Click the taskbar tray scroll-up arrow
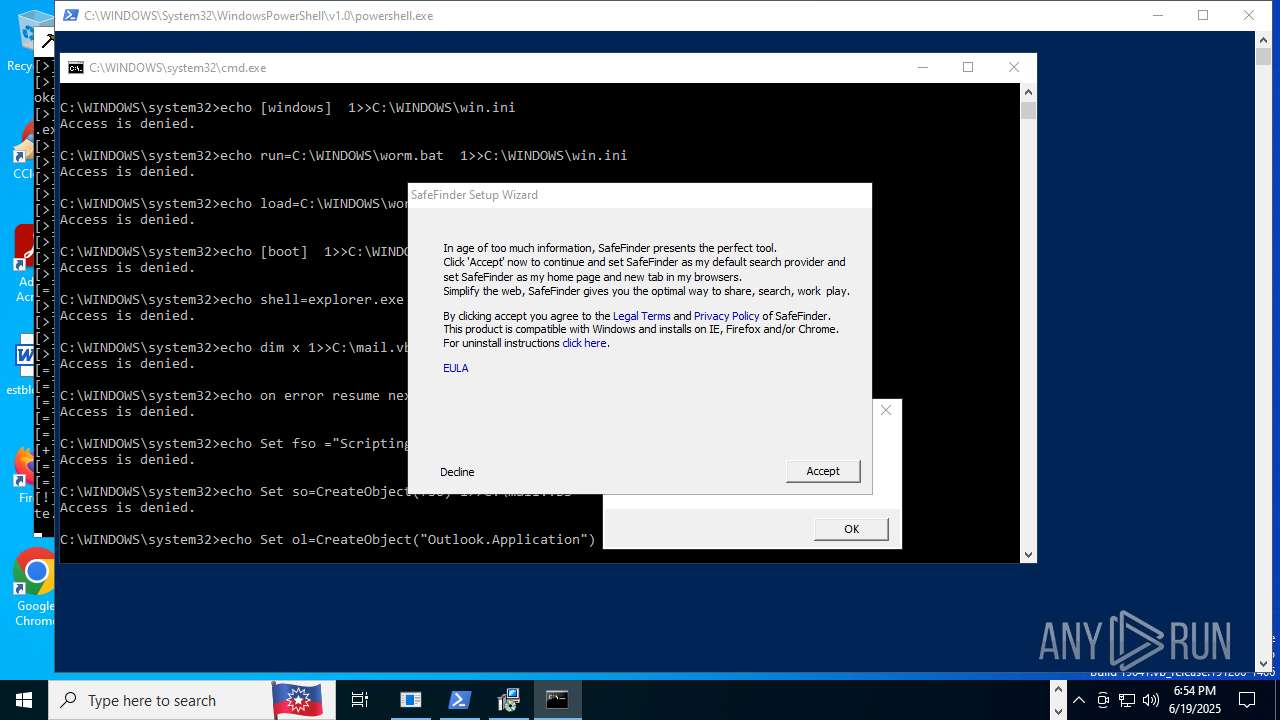Image resolution: width=1280 pixels, height=720 pixels. [1058, 688]
